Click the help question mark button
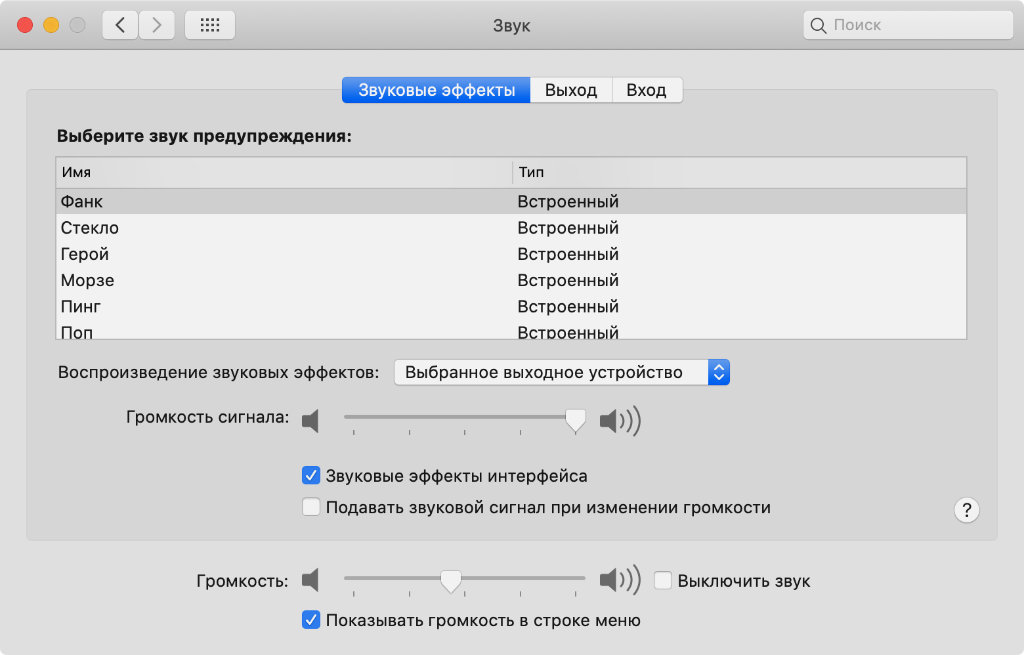Image resolution: width=1024 pixels, height=655 pixels. [x=966, y=510]
